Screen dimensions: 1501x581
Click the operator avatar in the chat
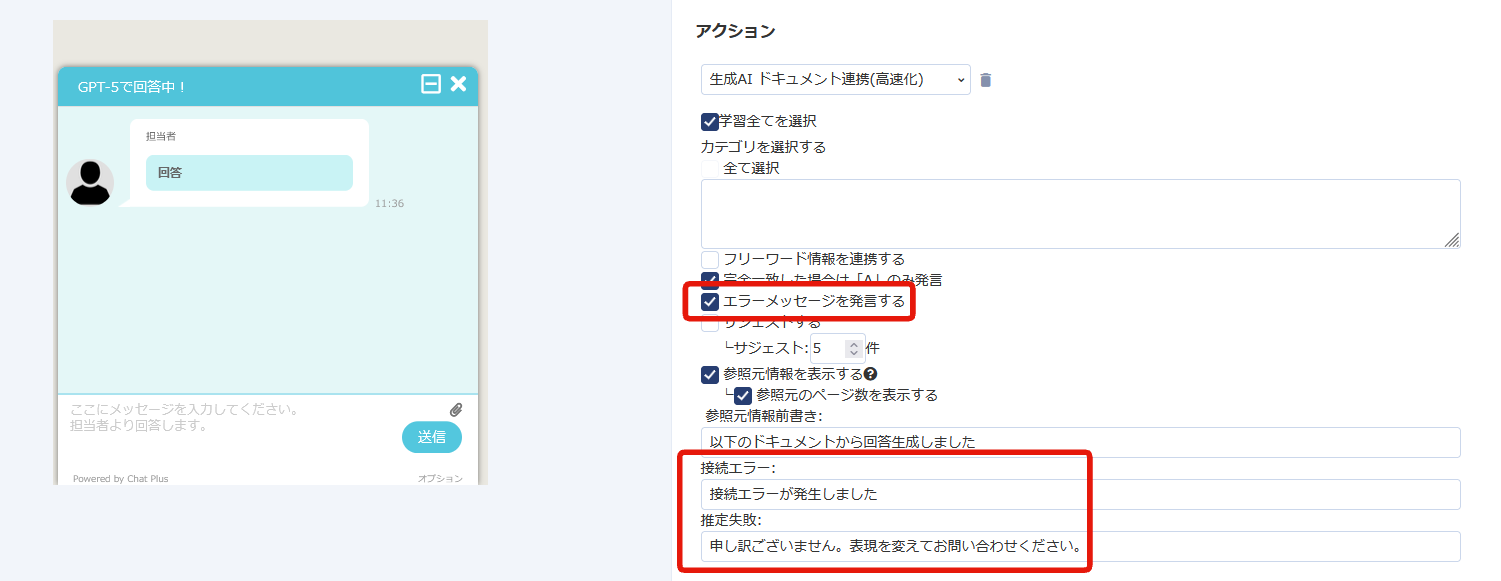90,182
